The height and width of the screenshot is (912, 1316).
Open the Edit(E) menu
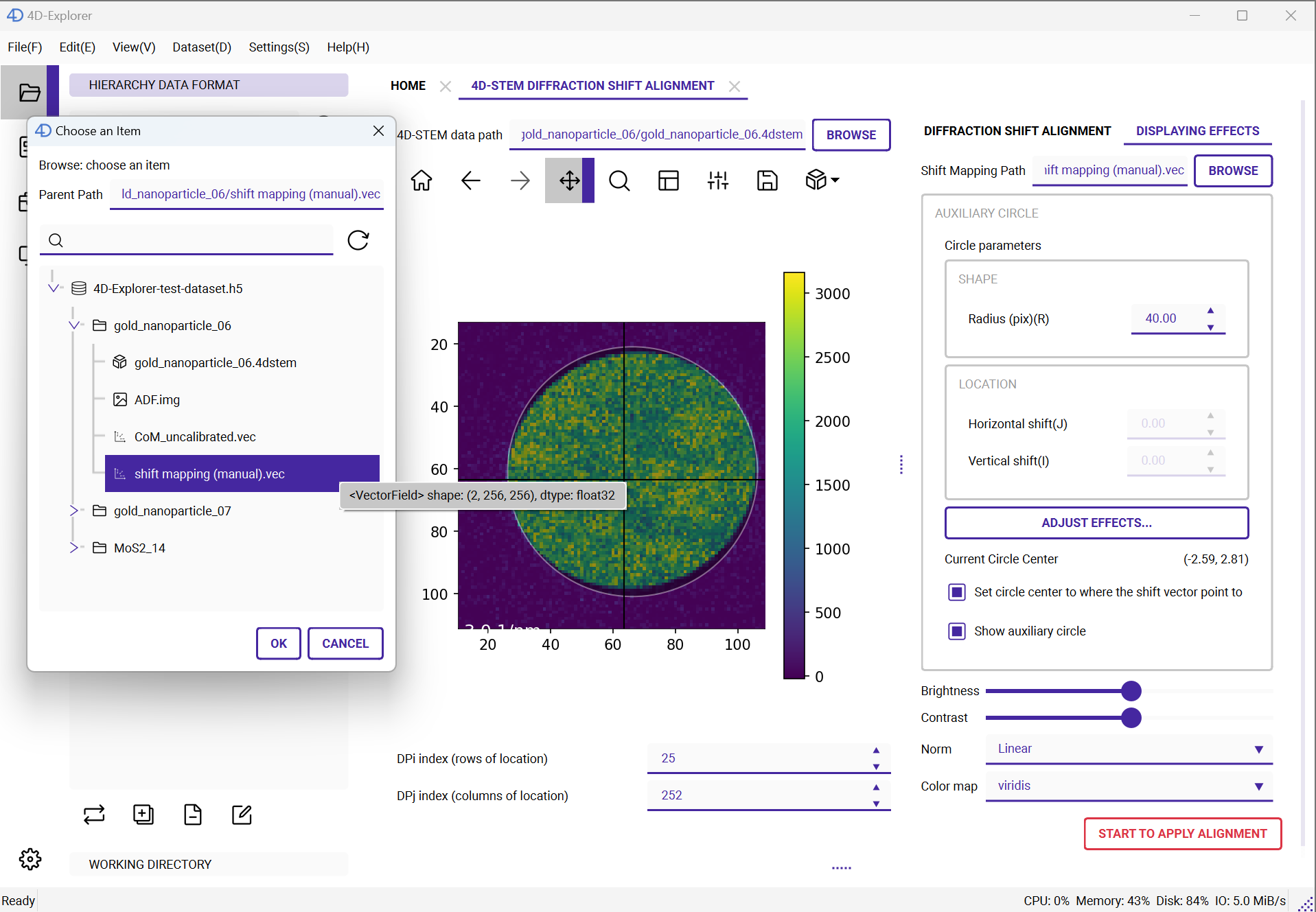point(77,47)
